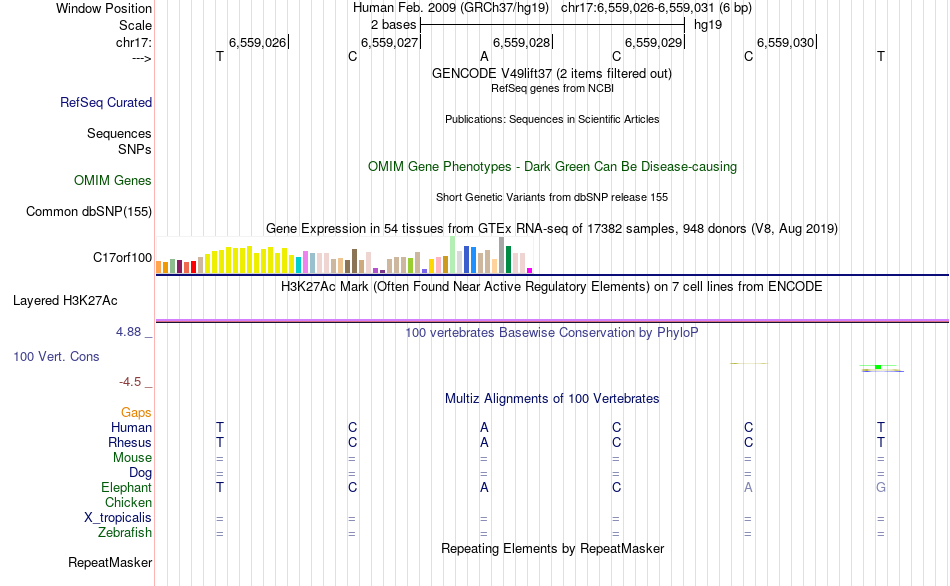Click the dark green GTEx expression bar
The width and height of the screenshot is (950, 586).
click(x=509, y=259)
